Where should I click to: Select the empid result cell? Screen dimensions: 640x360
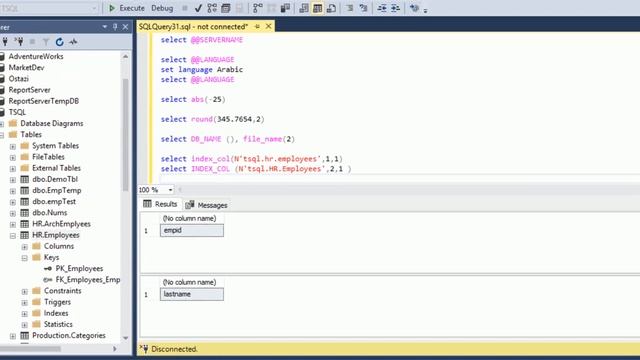(x=192, y=231)
